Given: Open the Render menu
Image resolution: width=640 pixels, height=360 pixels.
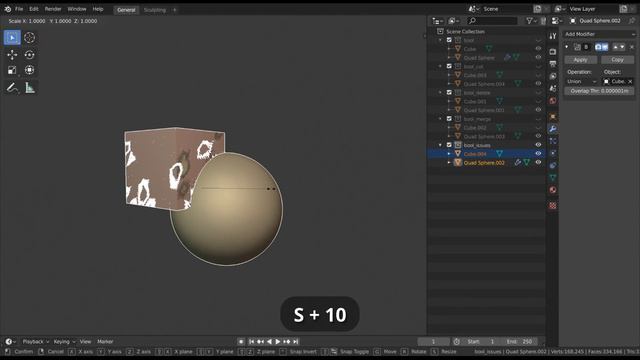Looking at the screenshot, I should pos(53,9).
